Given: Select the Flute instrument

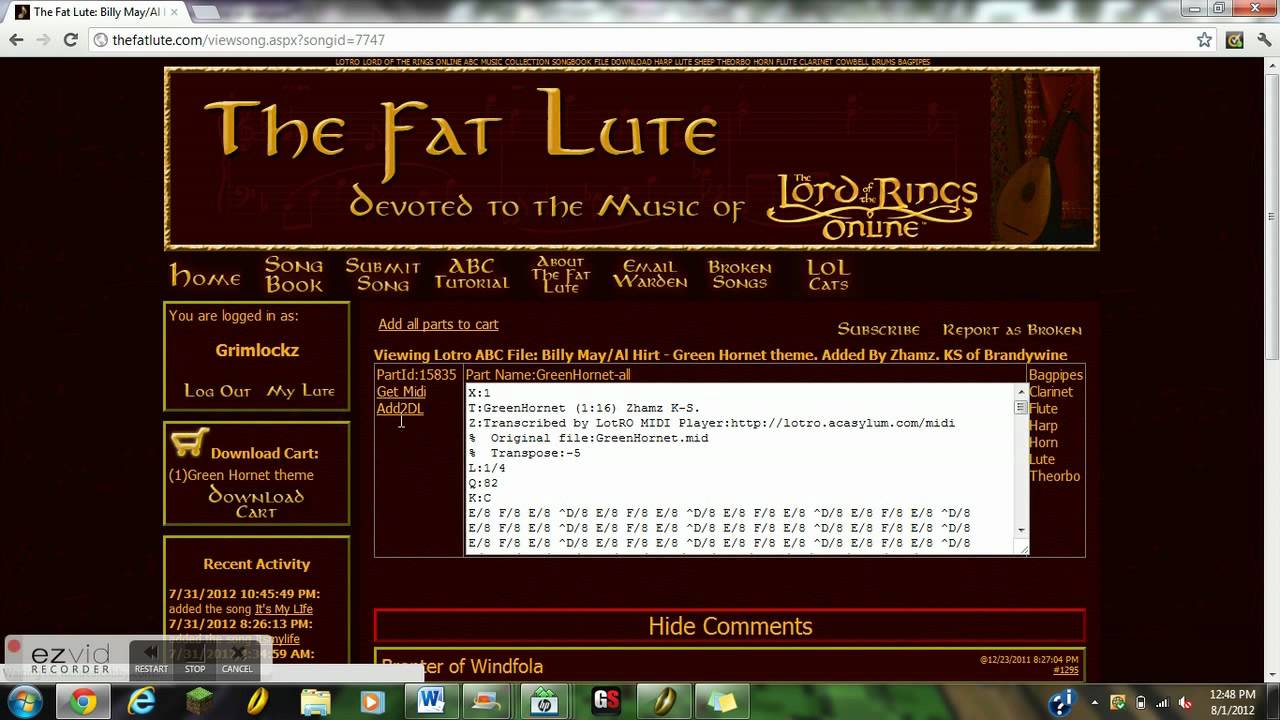Looking at the screenshot, I should (1043, 409).
